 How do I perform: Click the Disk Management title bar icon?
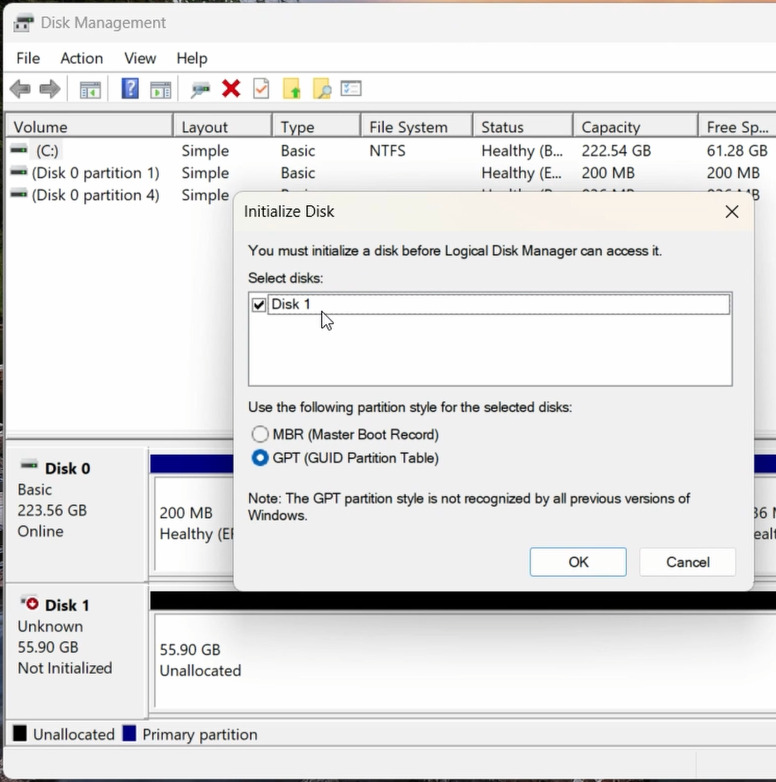[23, 23]
